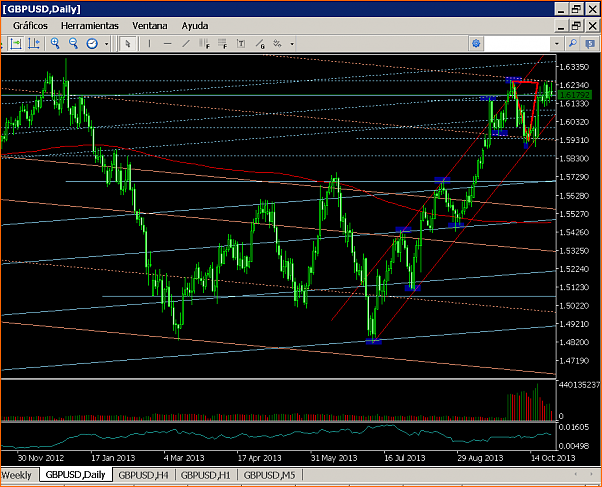
Task: Select the Fibonacci Retracement tool
Action: pyautogui.click(x=223, y=44)
